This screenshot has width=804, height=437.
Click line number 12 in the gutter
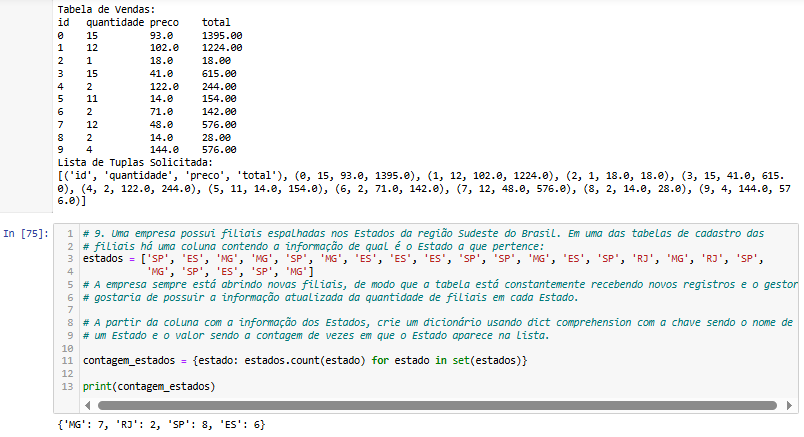click(67, 373)
